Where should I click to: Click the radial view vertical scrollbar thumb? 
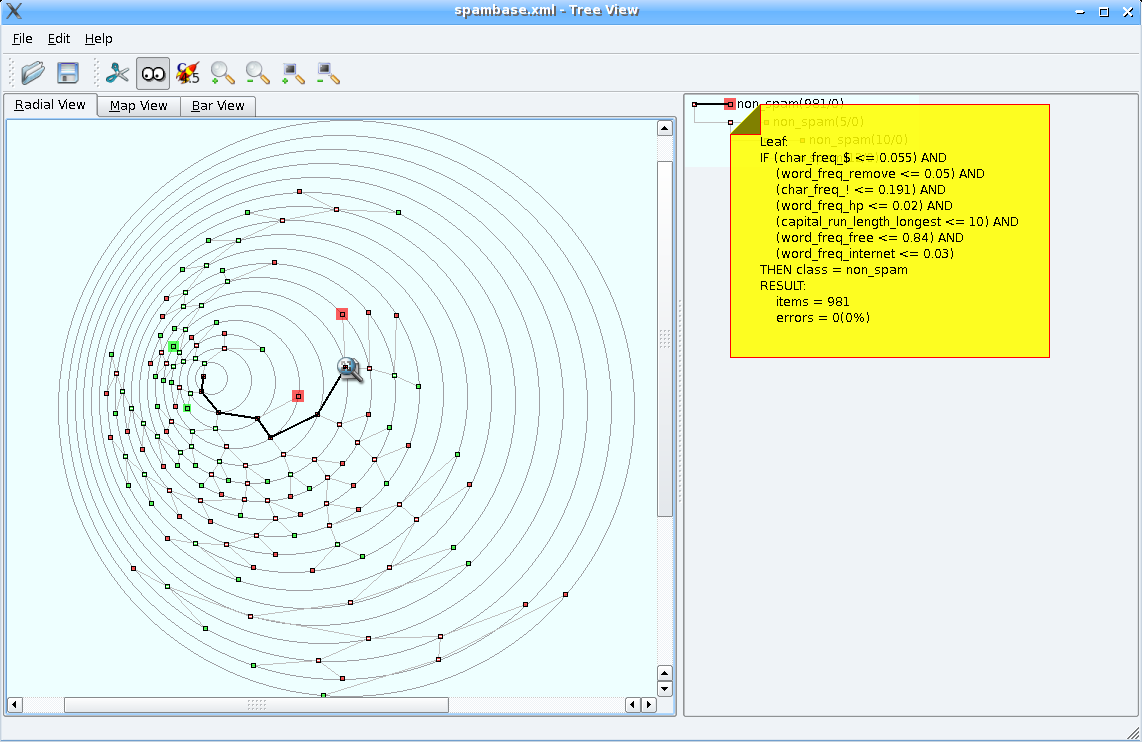pyautogui.click(x=664, y=339)
